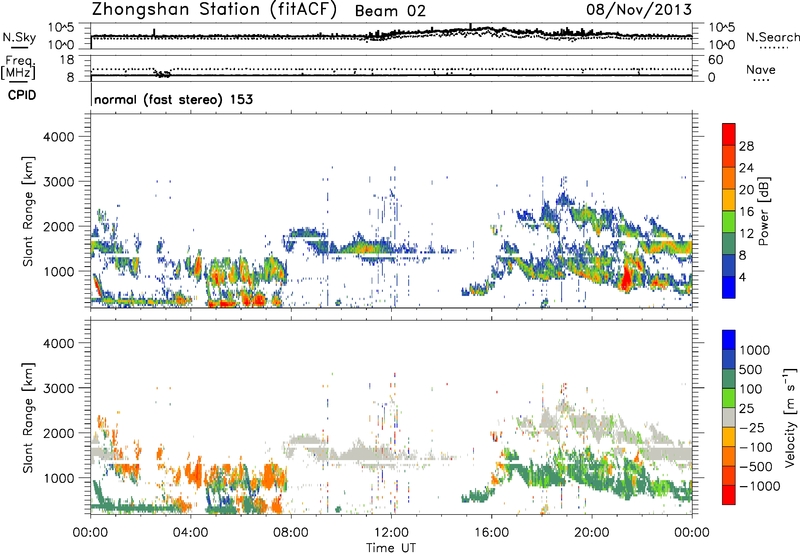This screenshot has height=554, width=800.
Task: Click the N.Search legend label
Action: pyautogui.click(x=772, y=37)
